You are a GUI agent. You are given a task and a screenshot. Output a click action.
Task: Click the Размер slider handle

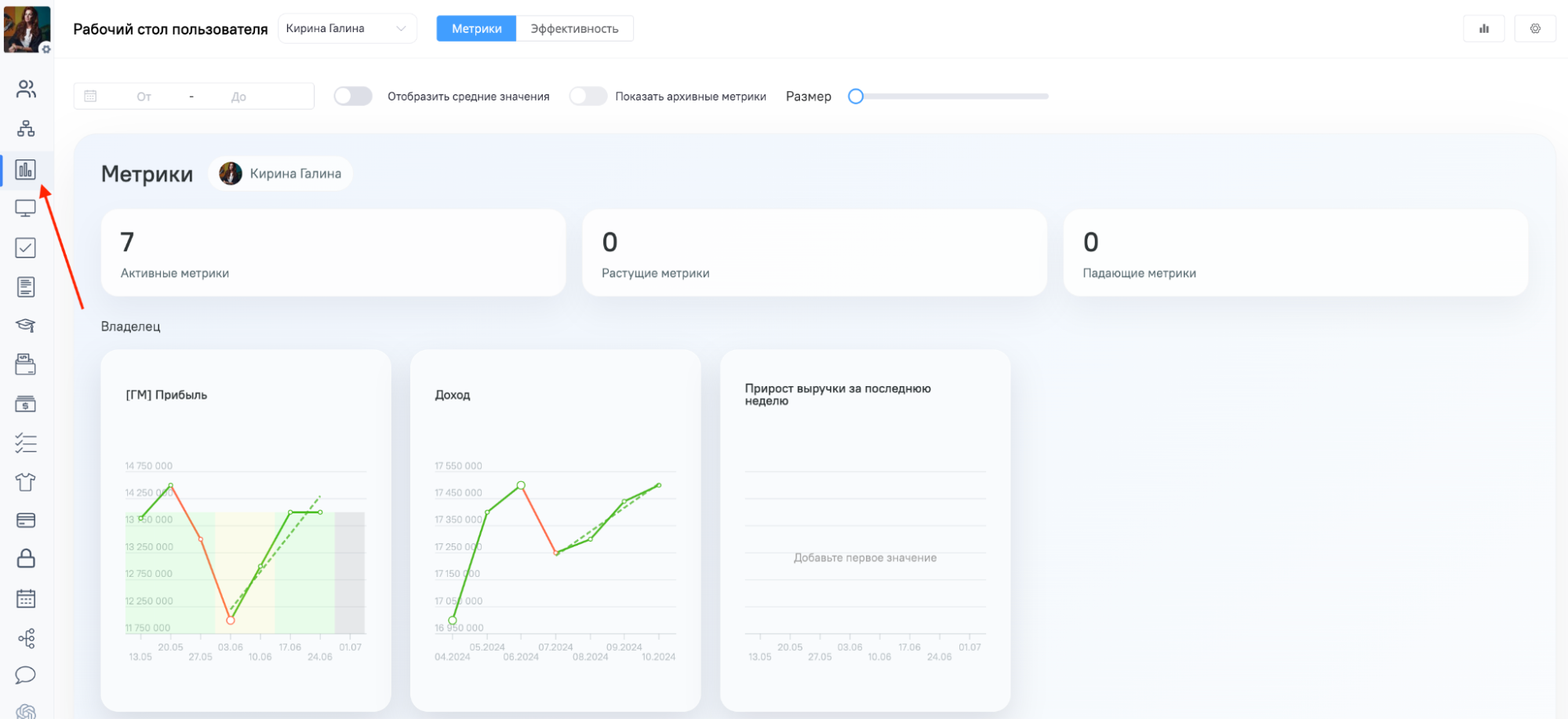[856, 97]
